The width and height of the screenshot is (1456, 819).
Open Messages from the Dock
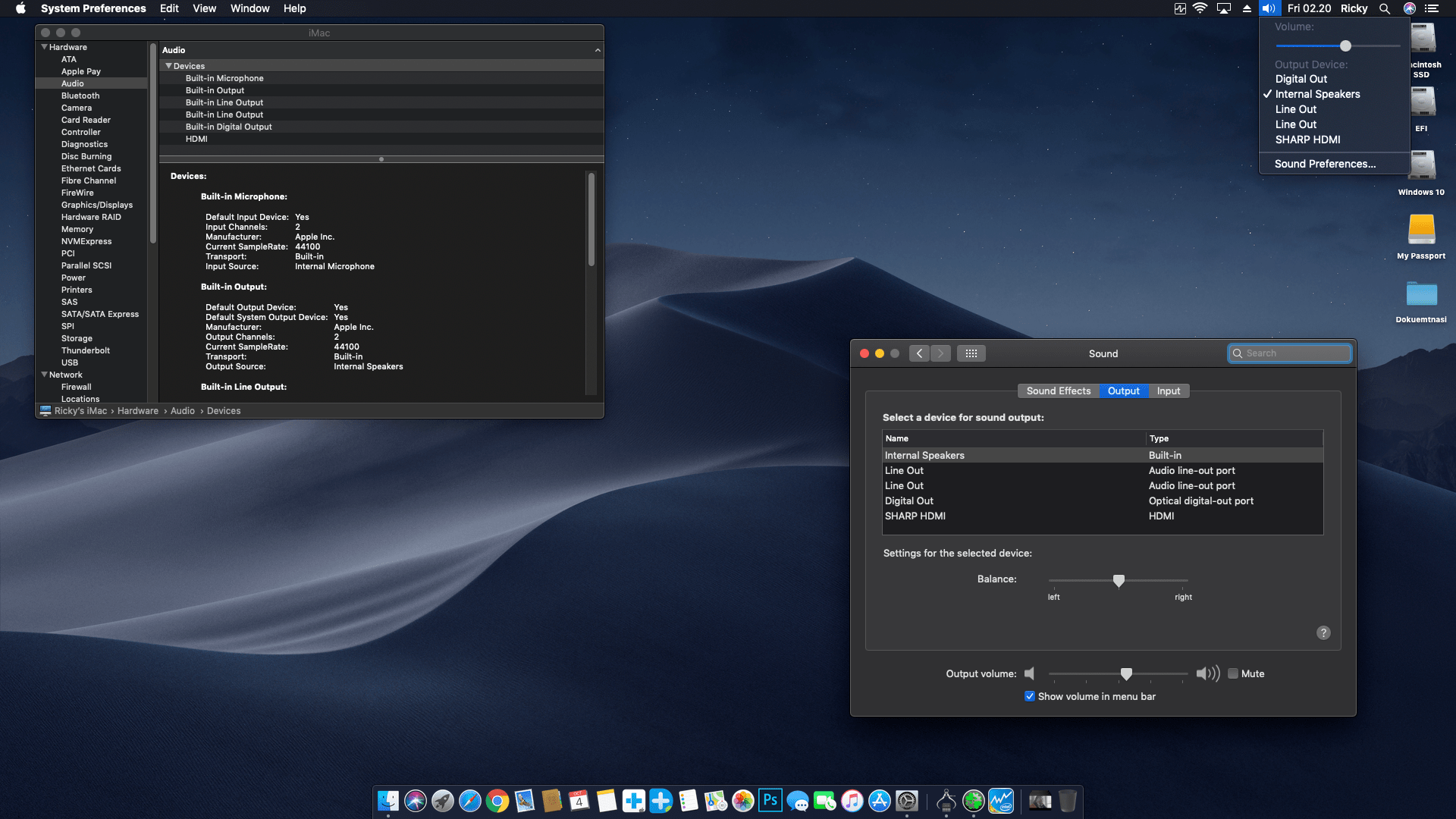pos(798,801)
